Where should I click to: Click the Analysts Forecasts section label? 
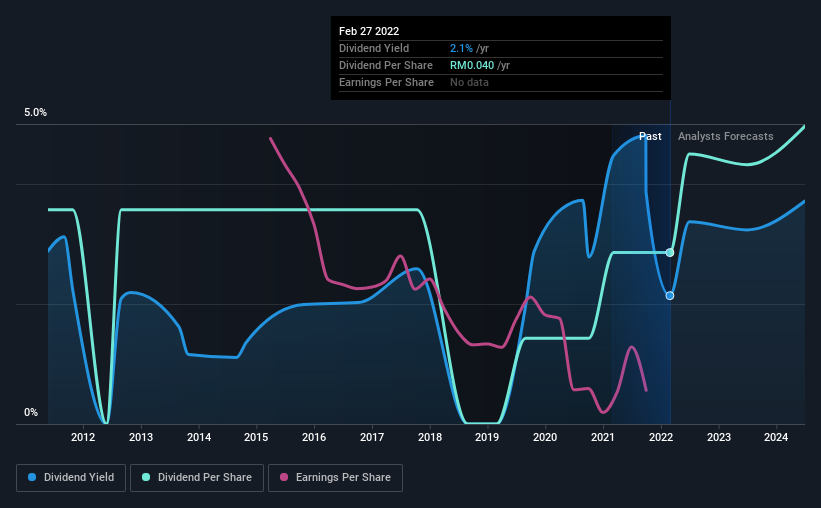point(725,136)
